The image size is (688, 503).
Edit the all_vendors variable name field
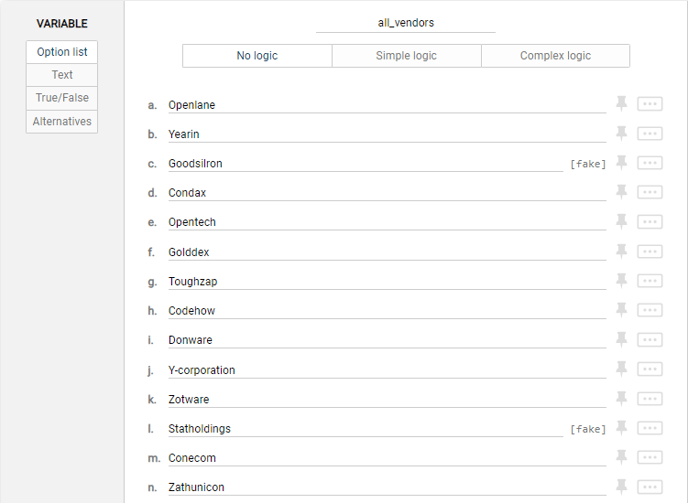pyautogui.click(x=406, y=23)
